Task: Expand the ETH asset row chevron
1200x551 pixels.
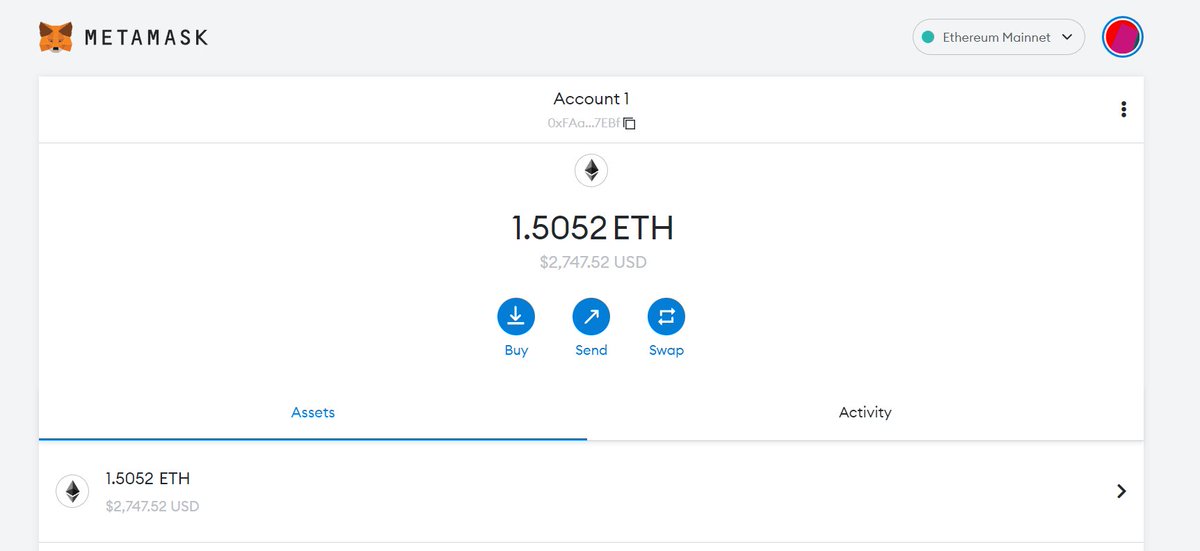Action: (x=1121, y=491)
